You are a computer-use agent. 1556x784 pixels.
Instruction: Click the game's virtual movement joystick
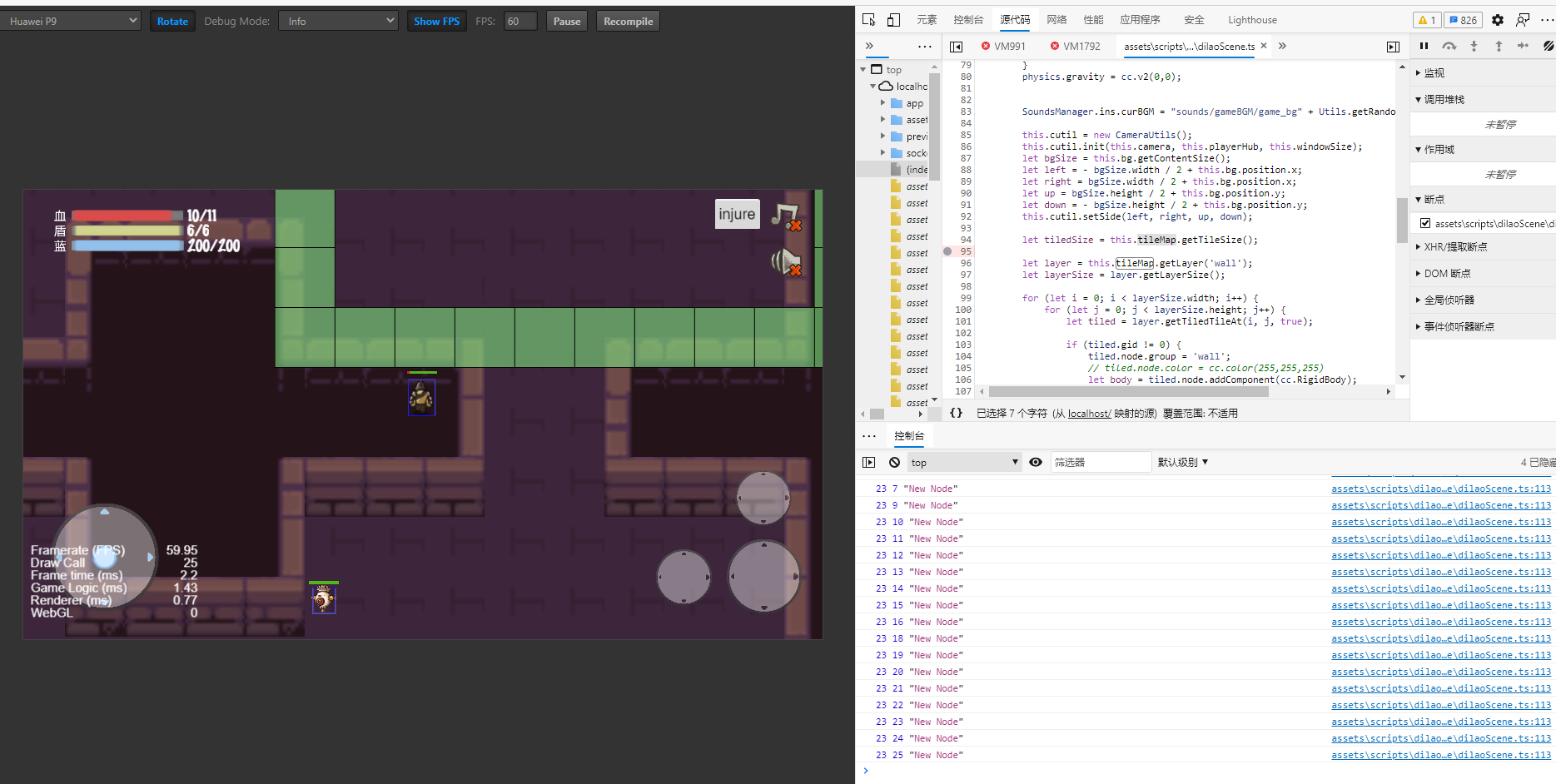[105, 556]
